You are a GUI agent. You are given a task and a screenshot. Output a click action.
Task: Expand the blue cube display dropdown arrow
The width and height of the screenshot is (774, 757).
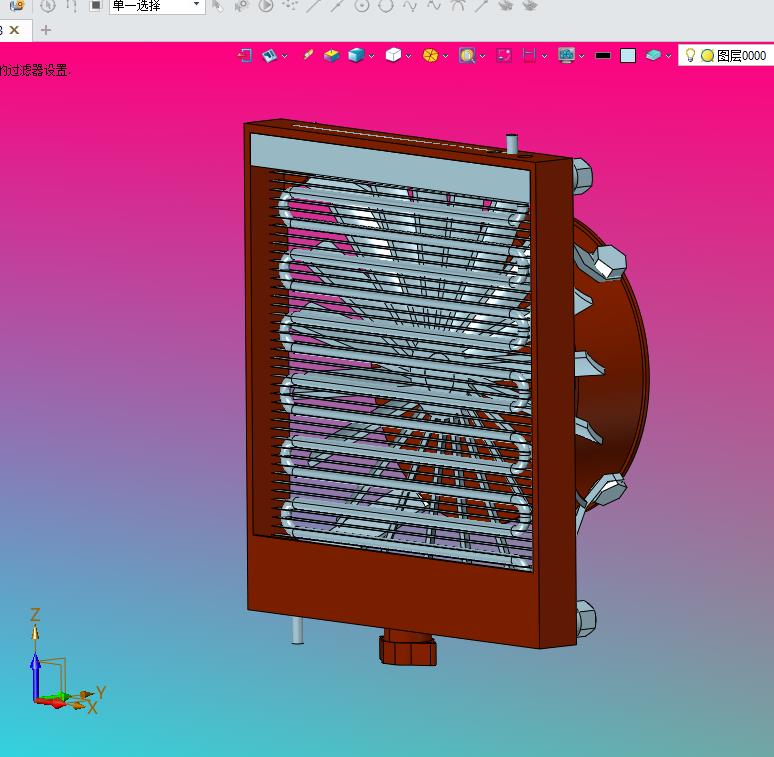371,56
